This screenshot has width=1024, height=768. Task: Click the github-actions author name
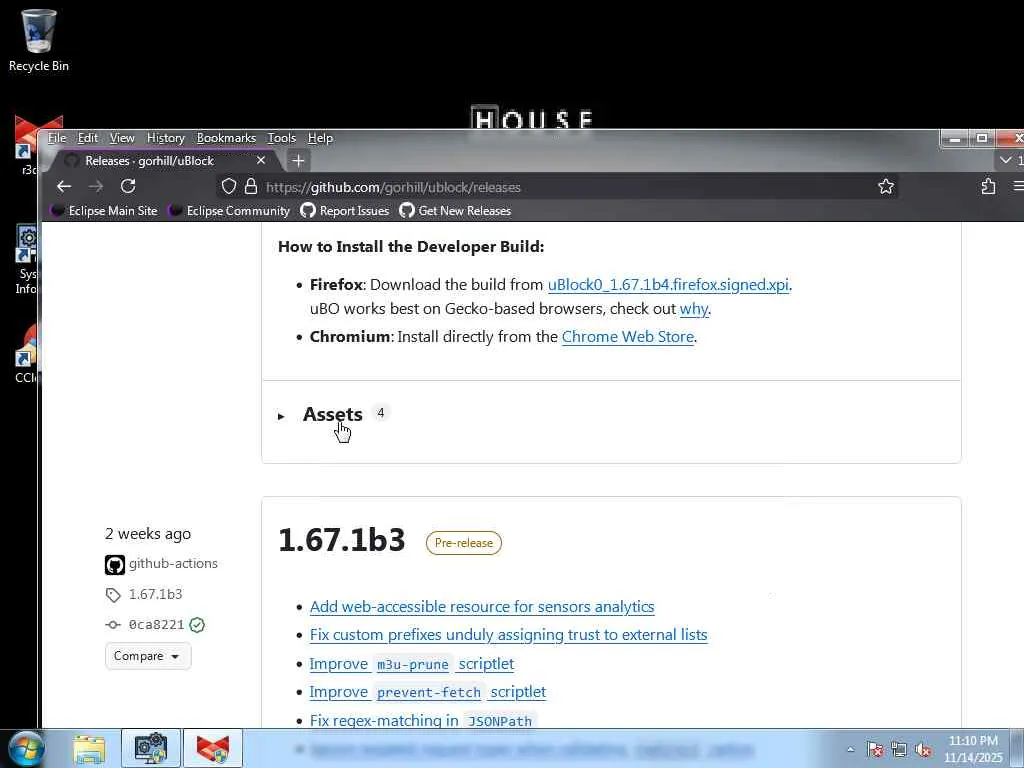[x=173, y=564]
